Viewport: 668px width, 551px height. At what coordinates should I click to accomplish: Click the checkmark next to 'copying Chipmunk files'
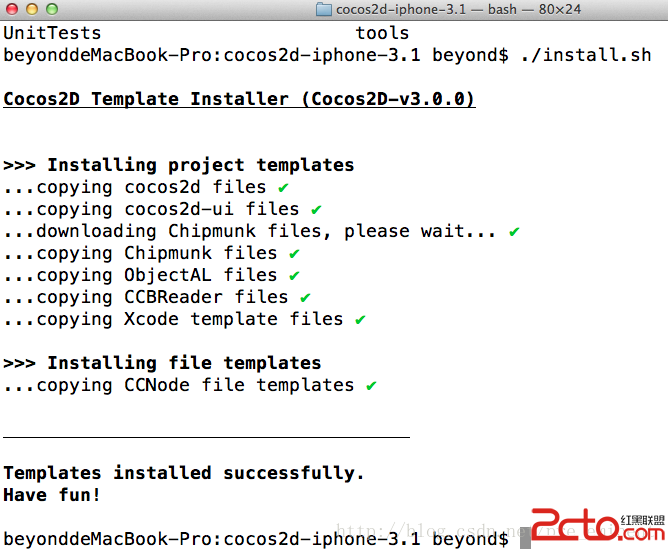(294, 253)
